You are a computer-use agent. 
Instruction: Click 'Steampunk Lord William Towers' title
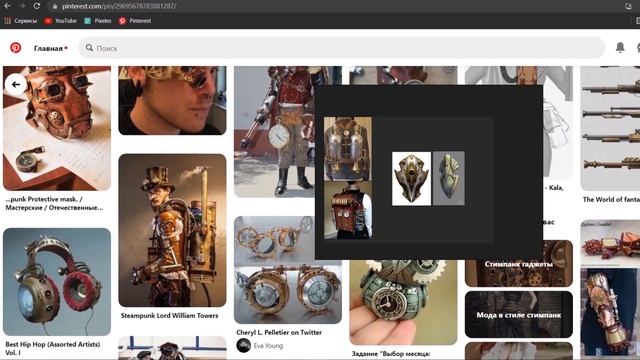tap(169, 316)
